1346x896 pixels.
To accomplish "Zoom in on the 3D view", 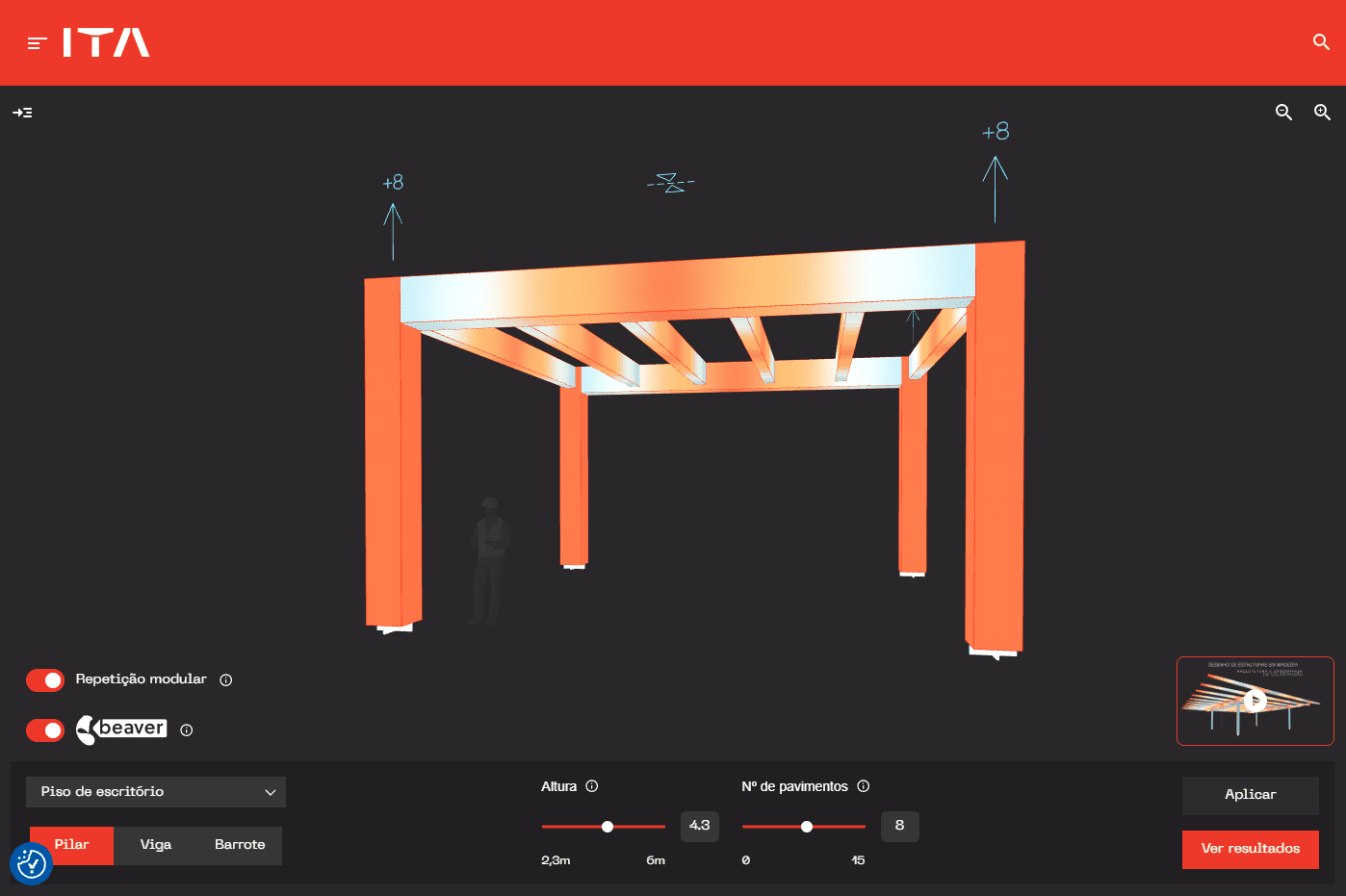I will point(1322,113).
